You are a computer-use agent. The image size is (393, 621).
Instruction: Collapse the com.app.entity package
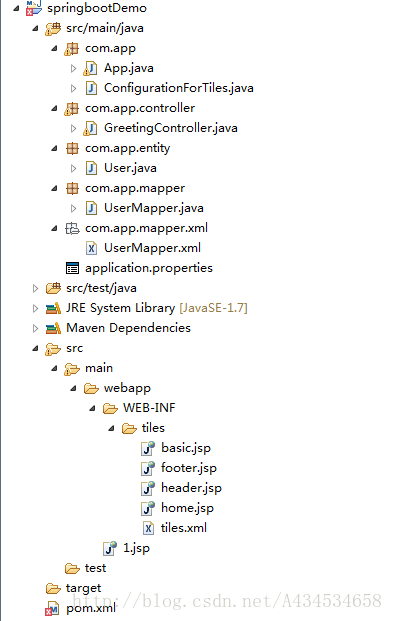tap(54, 149)
